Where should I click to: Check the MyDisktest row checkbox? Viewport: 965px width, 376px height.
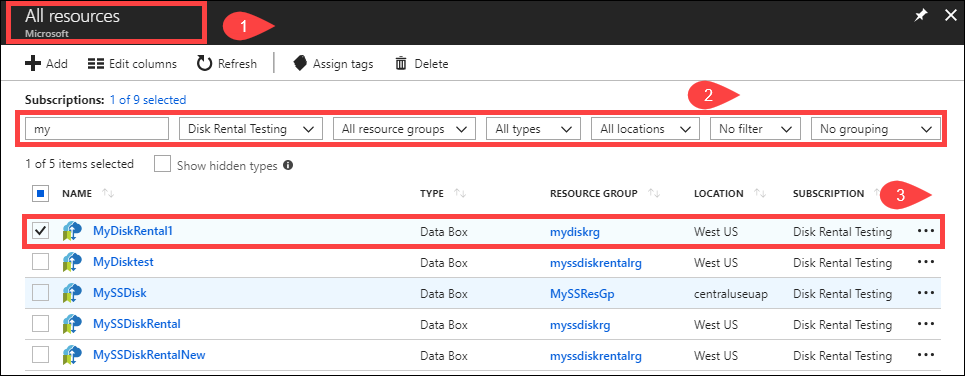(x=41, y=262)
